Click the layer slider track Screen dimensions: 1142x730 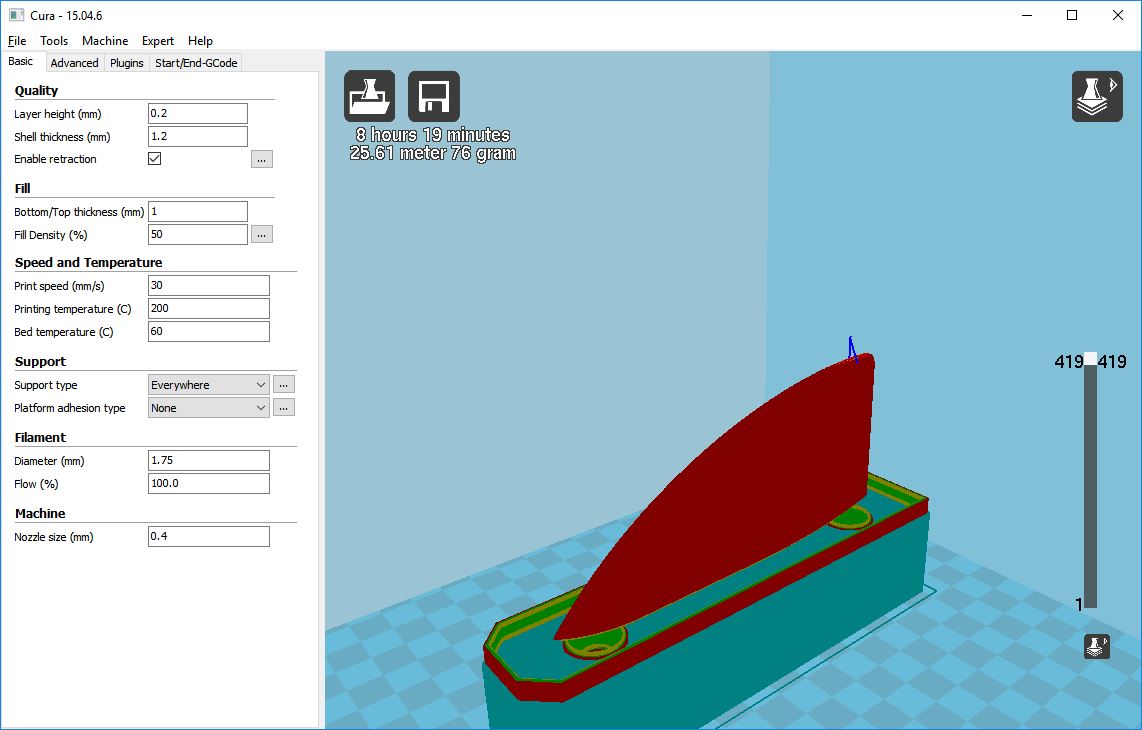click(1090, 487)
